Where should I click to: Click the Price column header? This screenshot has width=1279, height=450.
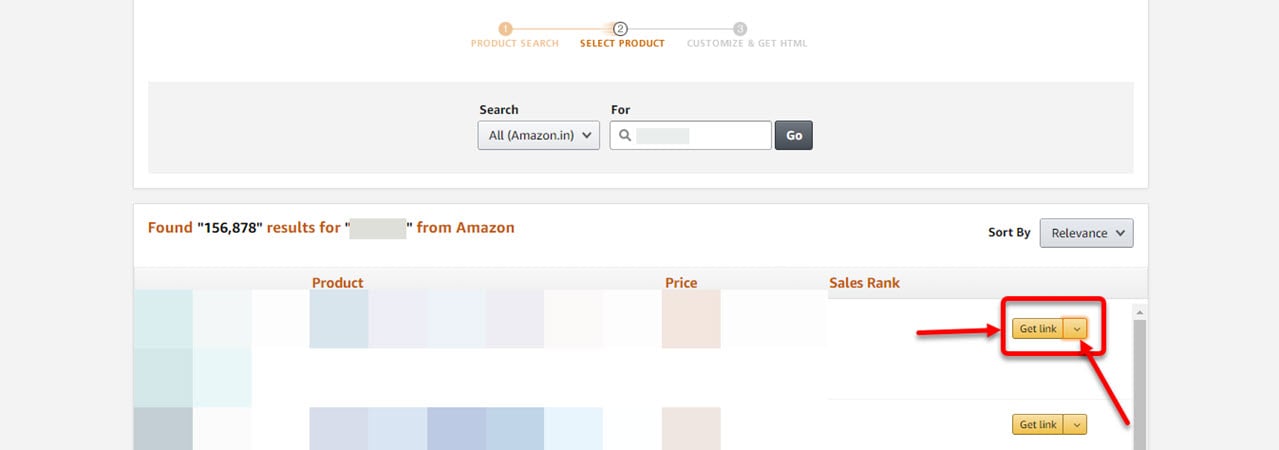(681, 283)
